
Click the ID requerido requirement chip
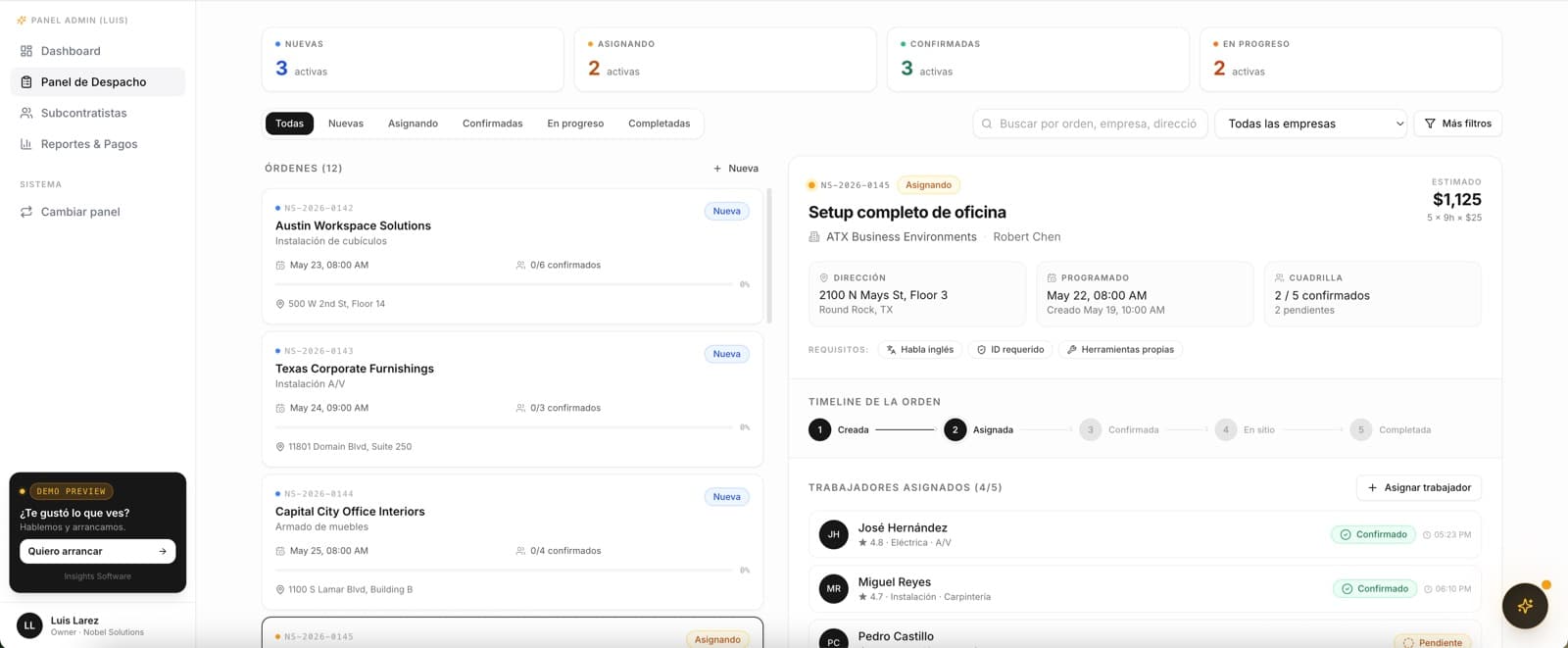pos(1009,349)
